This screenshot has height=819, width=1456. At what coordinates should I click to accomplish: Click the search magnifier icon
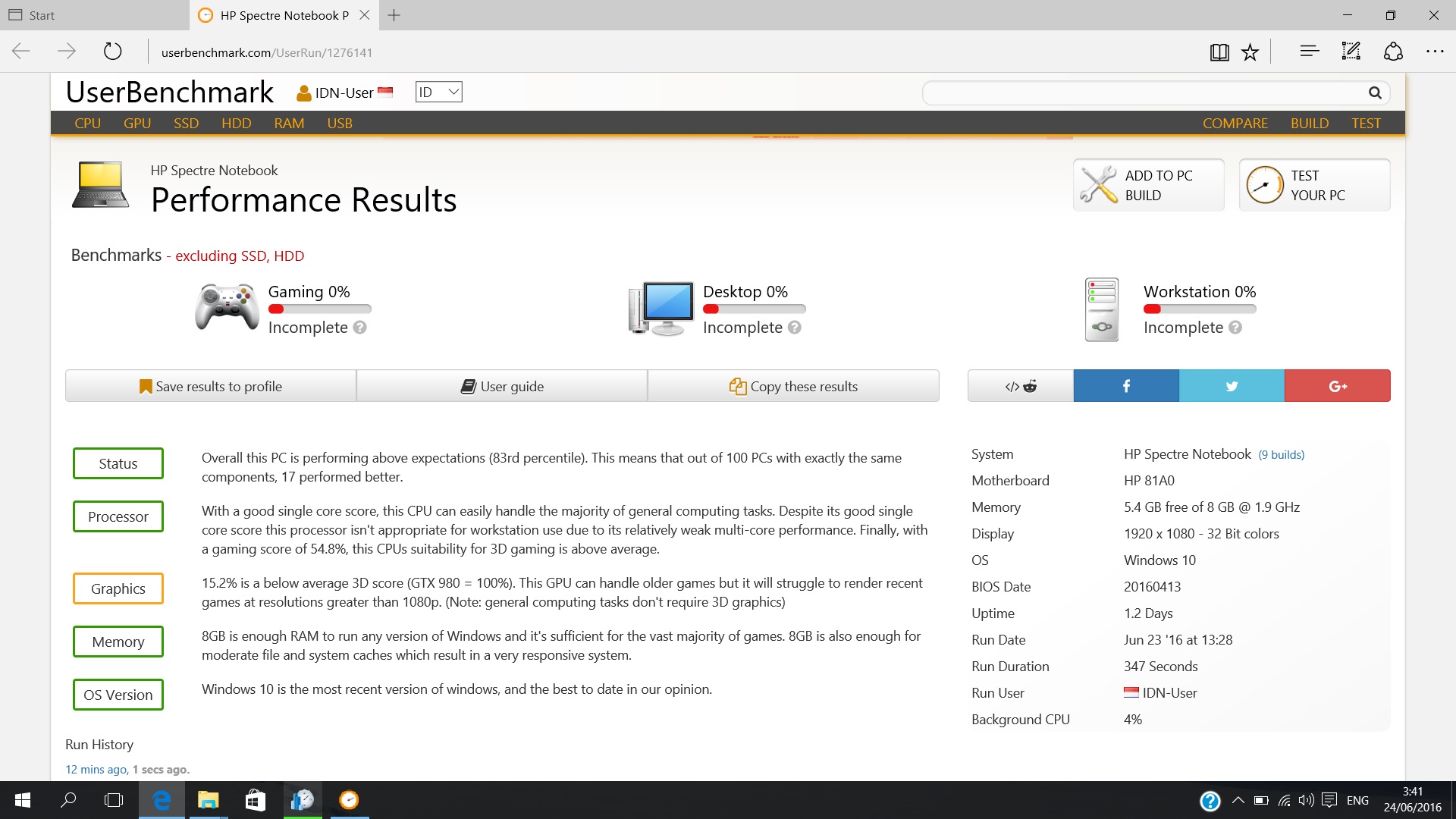(1374, 93)
